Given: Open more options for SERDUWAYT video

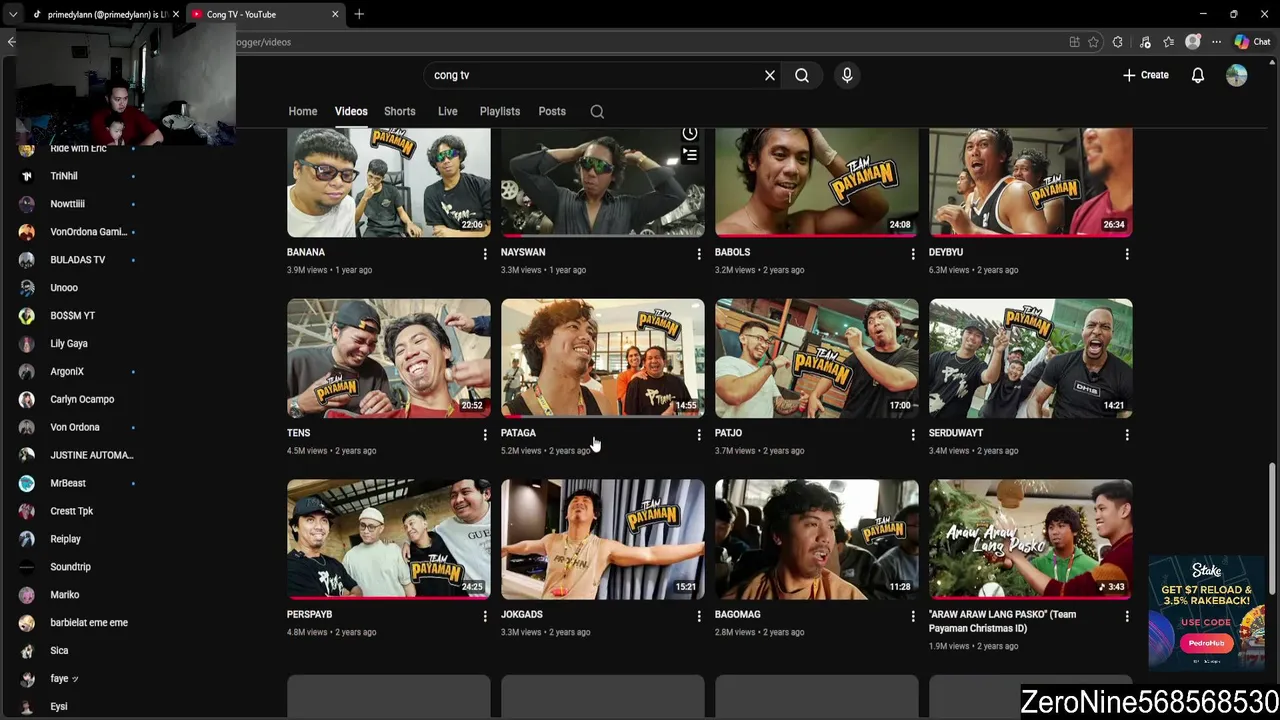Looking at the screenshot, I should [1127, 435].
